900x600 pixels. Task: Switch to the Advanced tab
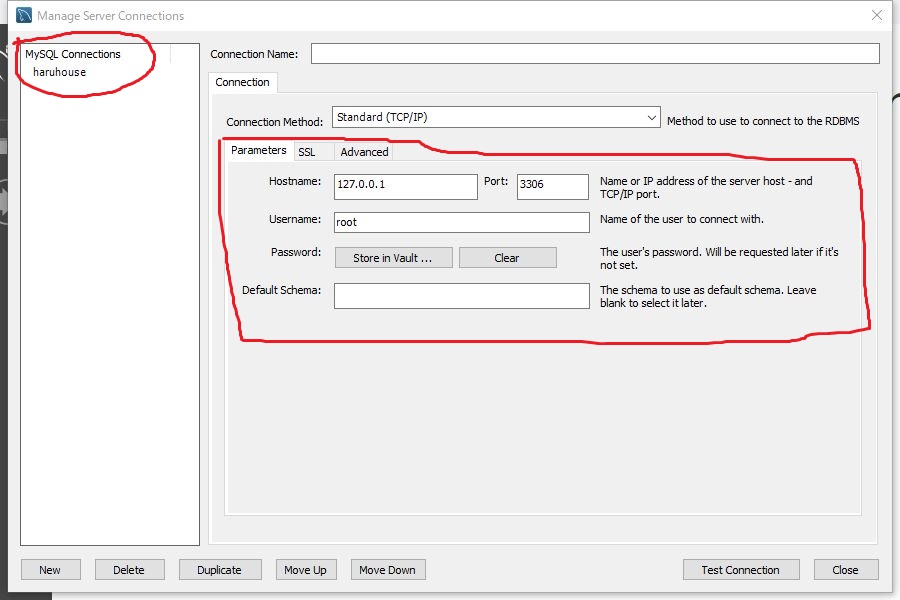(x=364, y=152)
